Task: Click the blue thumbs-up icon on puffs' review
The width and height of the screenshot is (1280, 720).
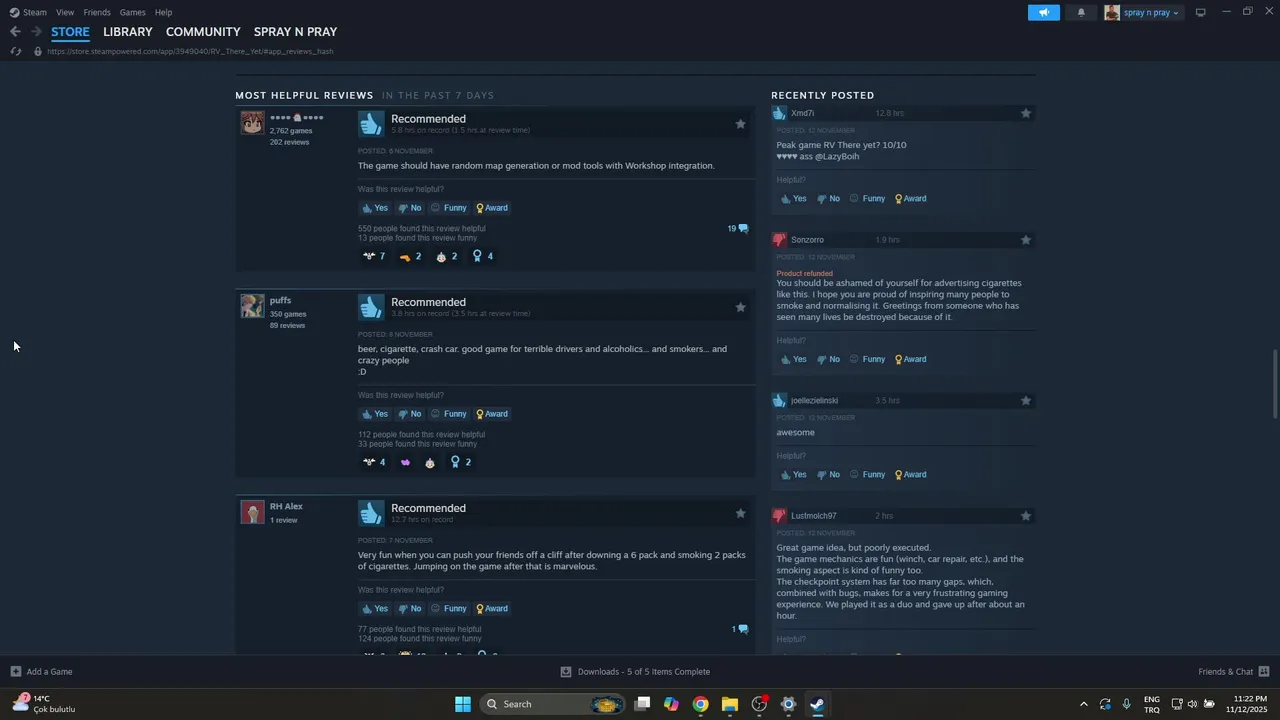Action: tap(371, 307)
